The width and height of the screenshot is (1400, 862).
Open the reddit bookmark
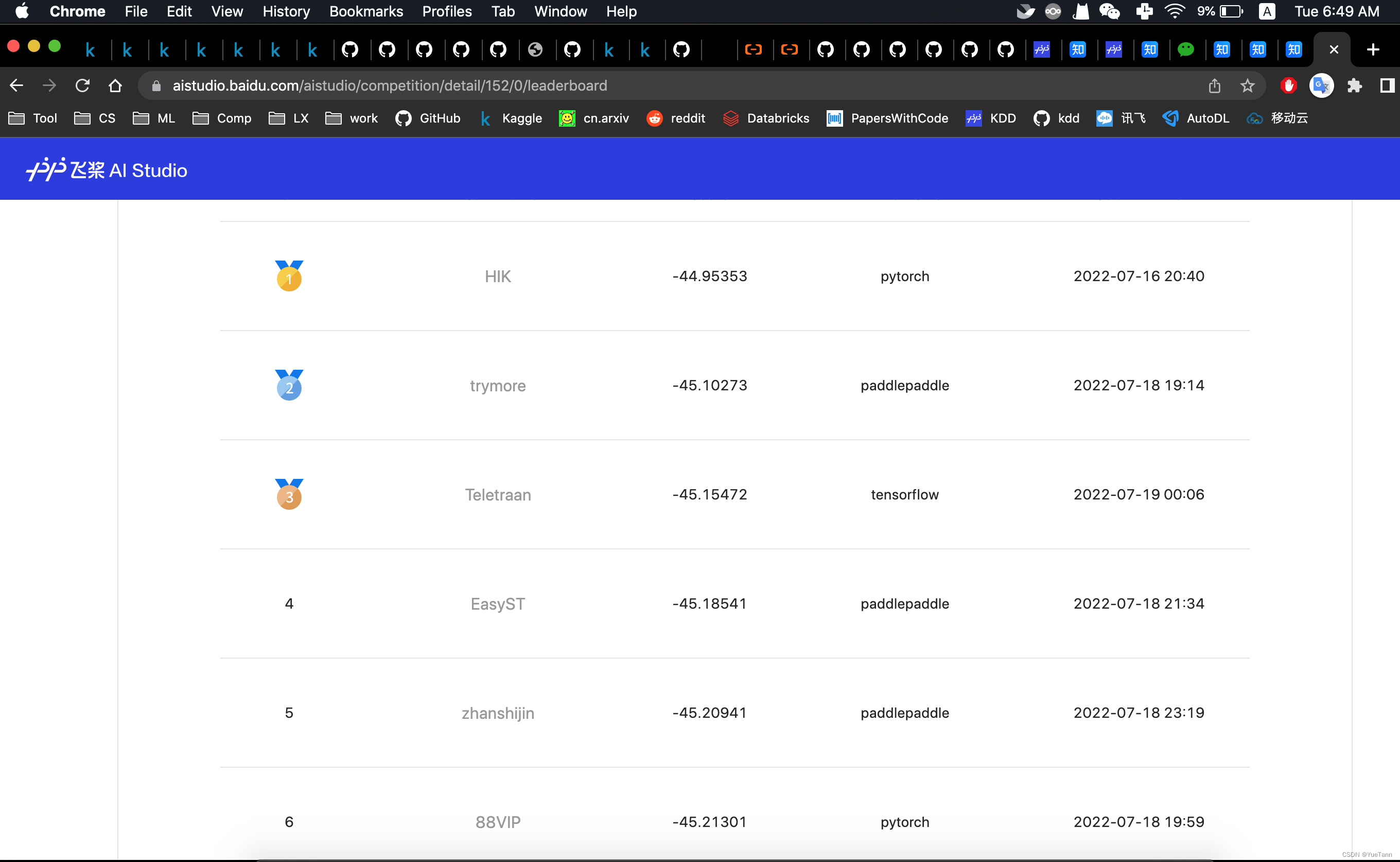(676, 118)
